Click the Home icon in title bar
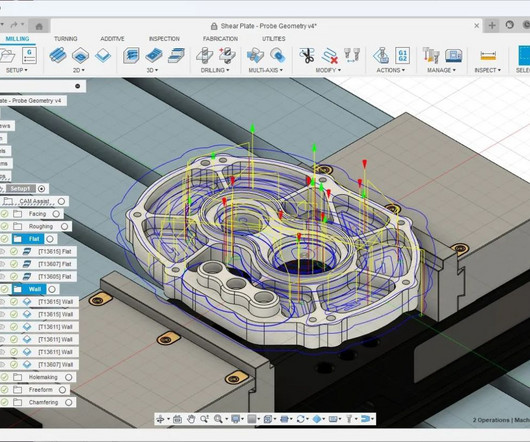The image size is (530, 442). click(39, 26)
